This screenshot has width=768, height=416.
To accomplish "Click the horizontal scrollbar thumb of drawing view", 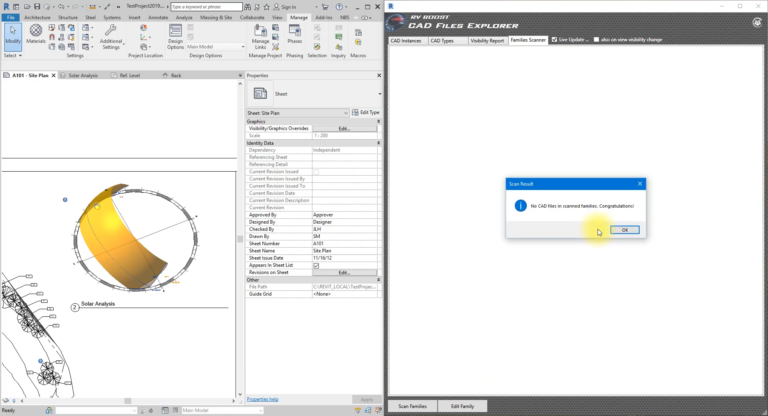I will click(x=128, y=401).
